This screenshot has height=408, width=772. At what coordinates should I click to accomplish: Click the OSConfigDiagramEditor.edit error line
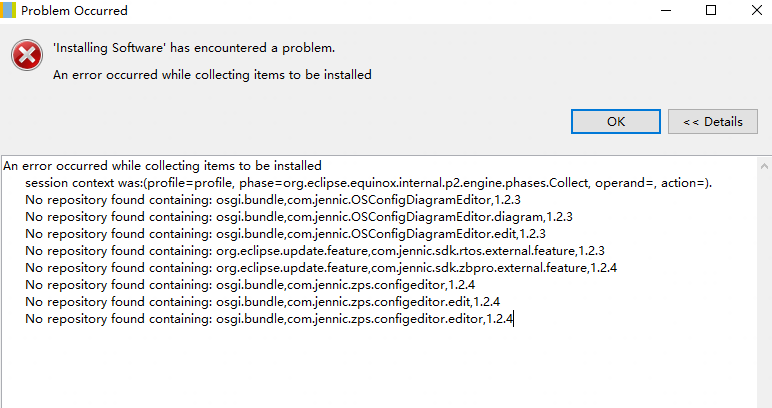(285, 233)
